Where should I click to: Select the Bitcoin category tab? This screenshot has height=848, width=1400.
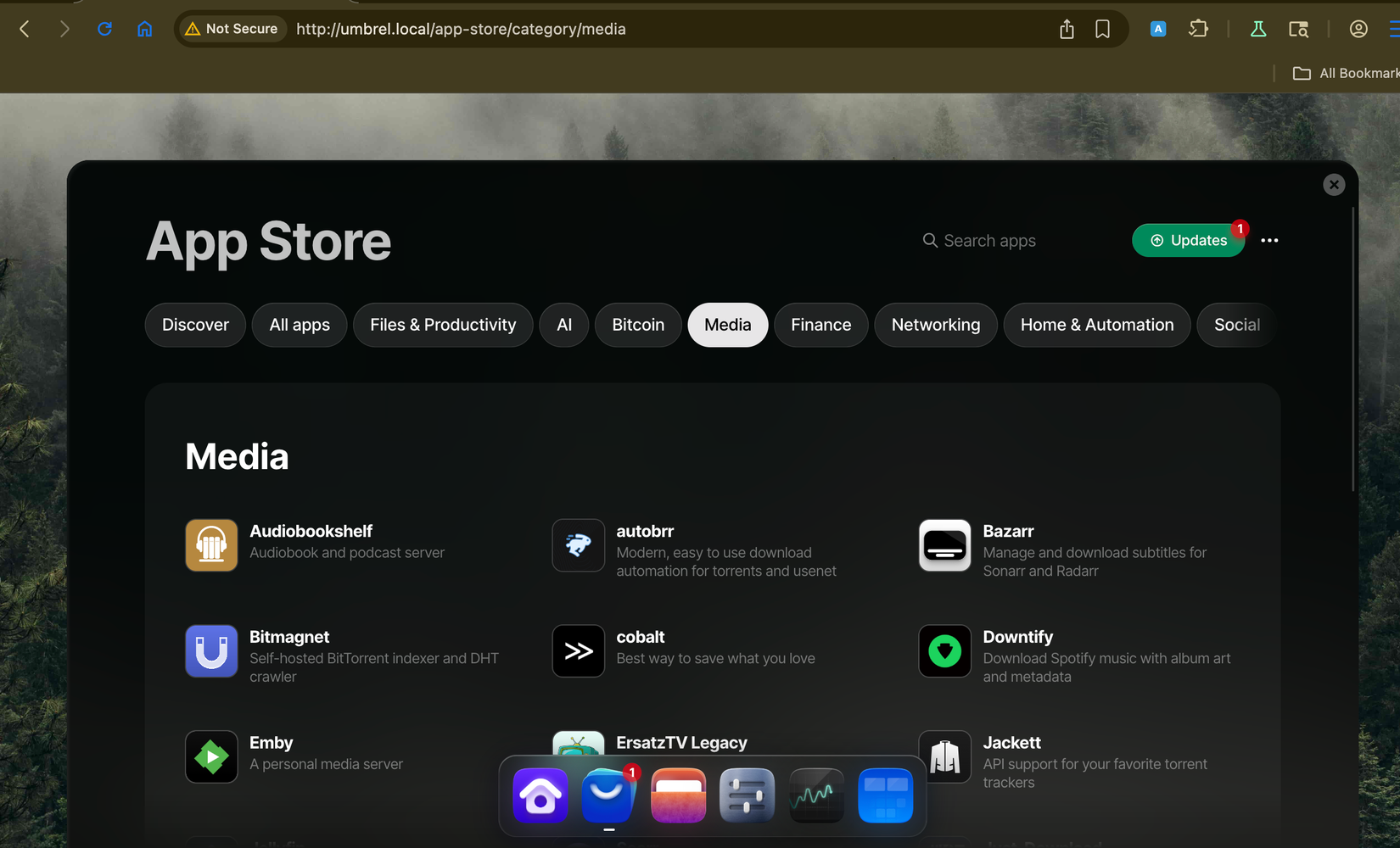tap(638, 325)
